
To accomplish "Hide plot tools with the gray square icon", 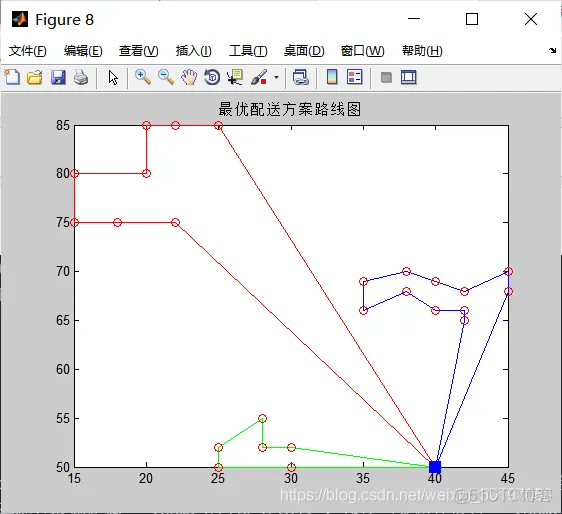I will [386, 77].
